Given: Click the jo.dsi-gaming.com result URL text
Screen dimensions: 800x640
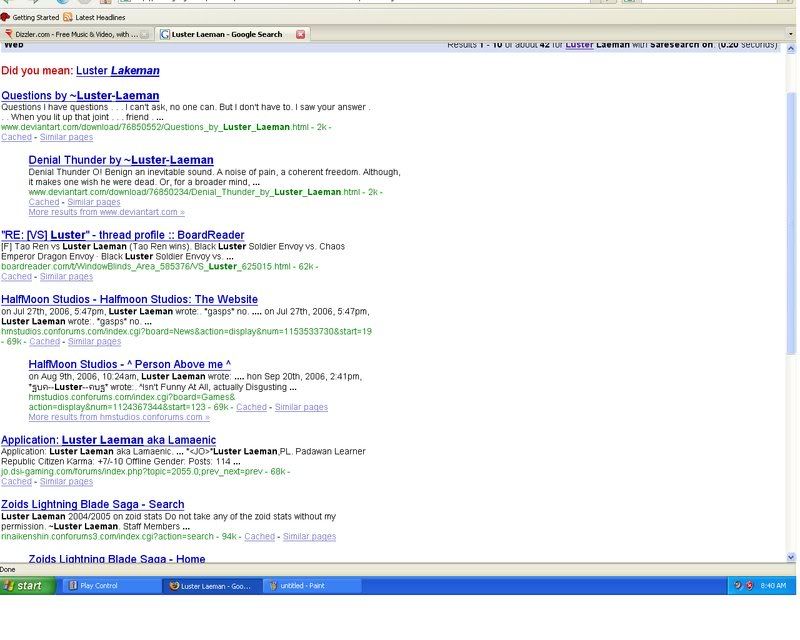Looking at the screenshot, I should click(x=132, y=472).
